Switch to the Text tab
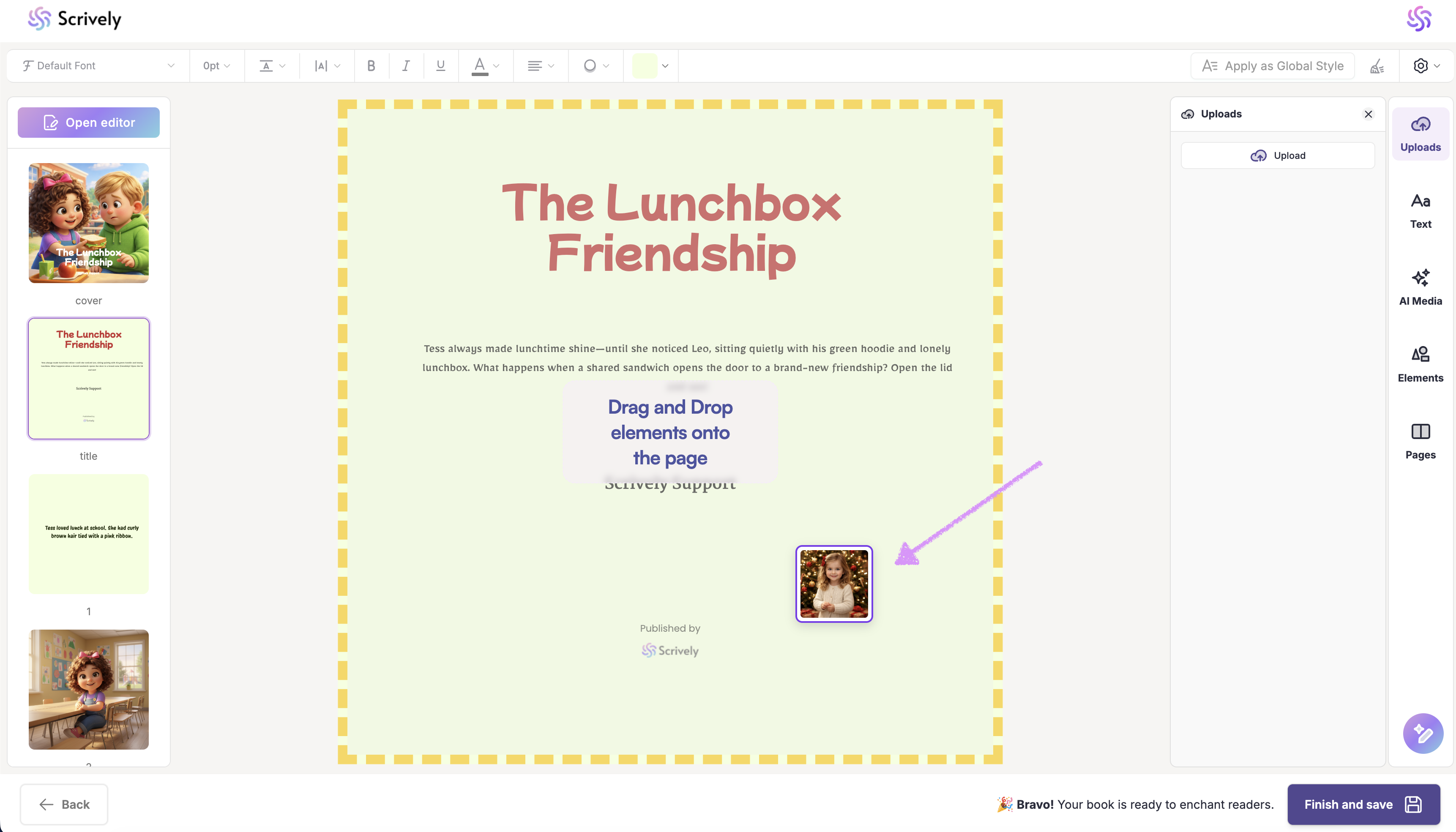 point(1420,210)
